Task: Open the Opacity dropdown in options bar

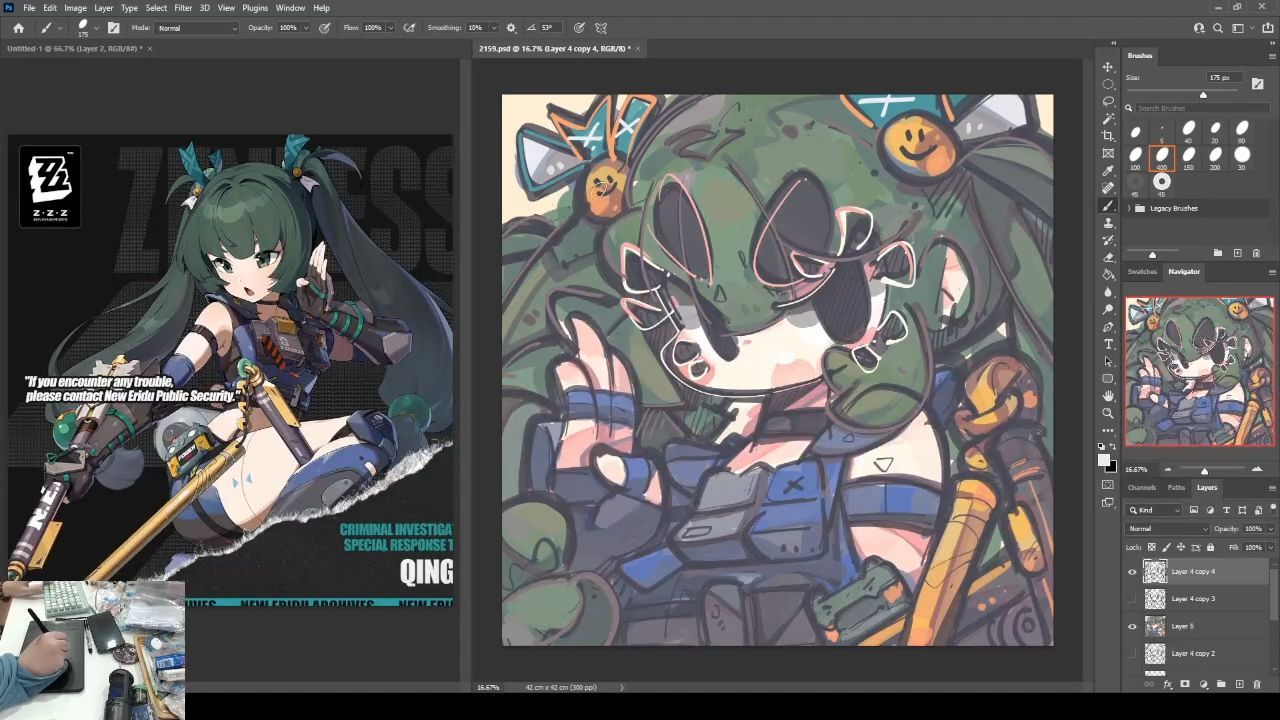Action: pyautogui.click(x=306, y=28)
